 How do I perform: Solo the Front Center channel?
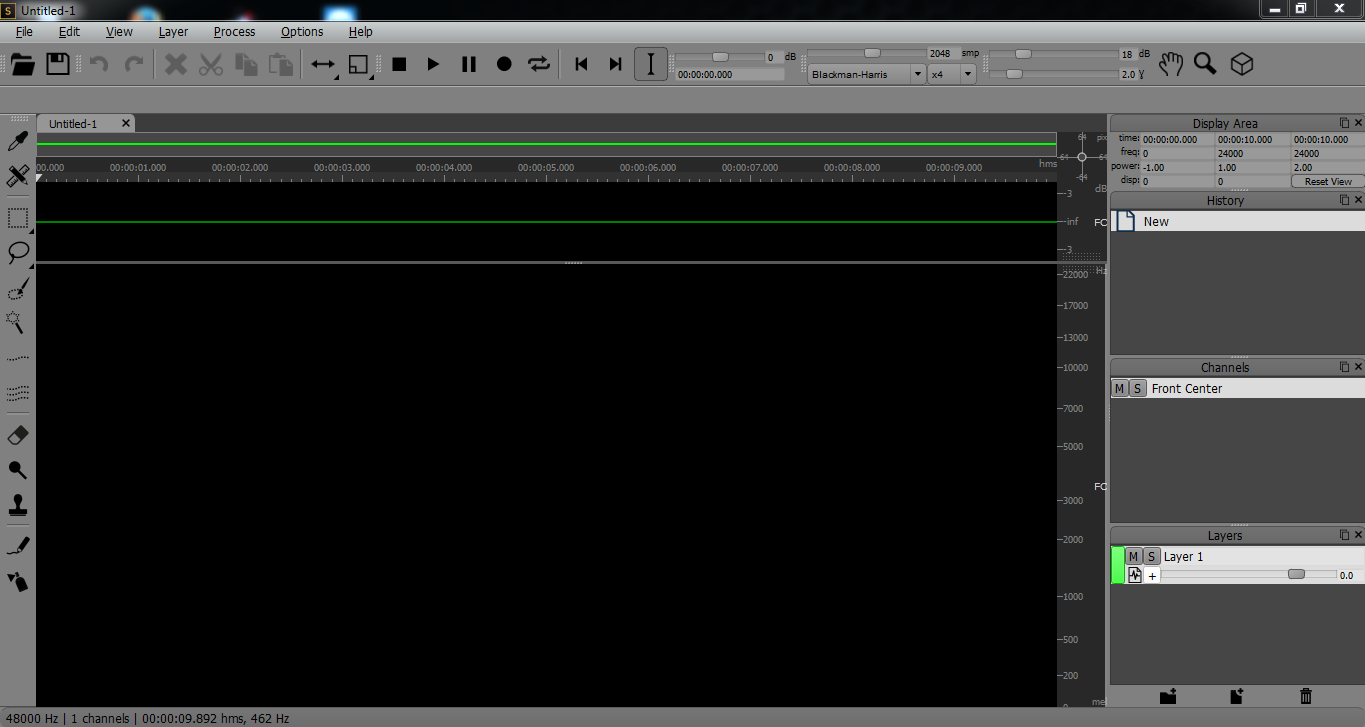pyautogui.click(x=1137, y=388)
